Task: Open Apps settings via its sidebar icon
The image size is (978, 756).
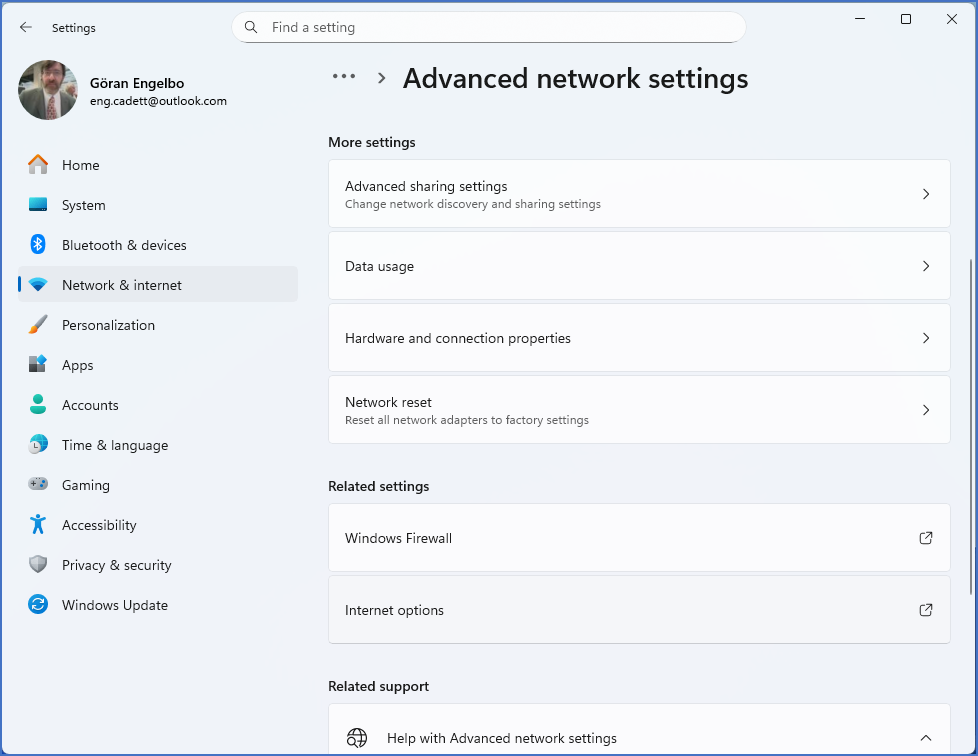Action: [36, 365]
